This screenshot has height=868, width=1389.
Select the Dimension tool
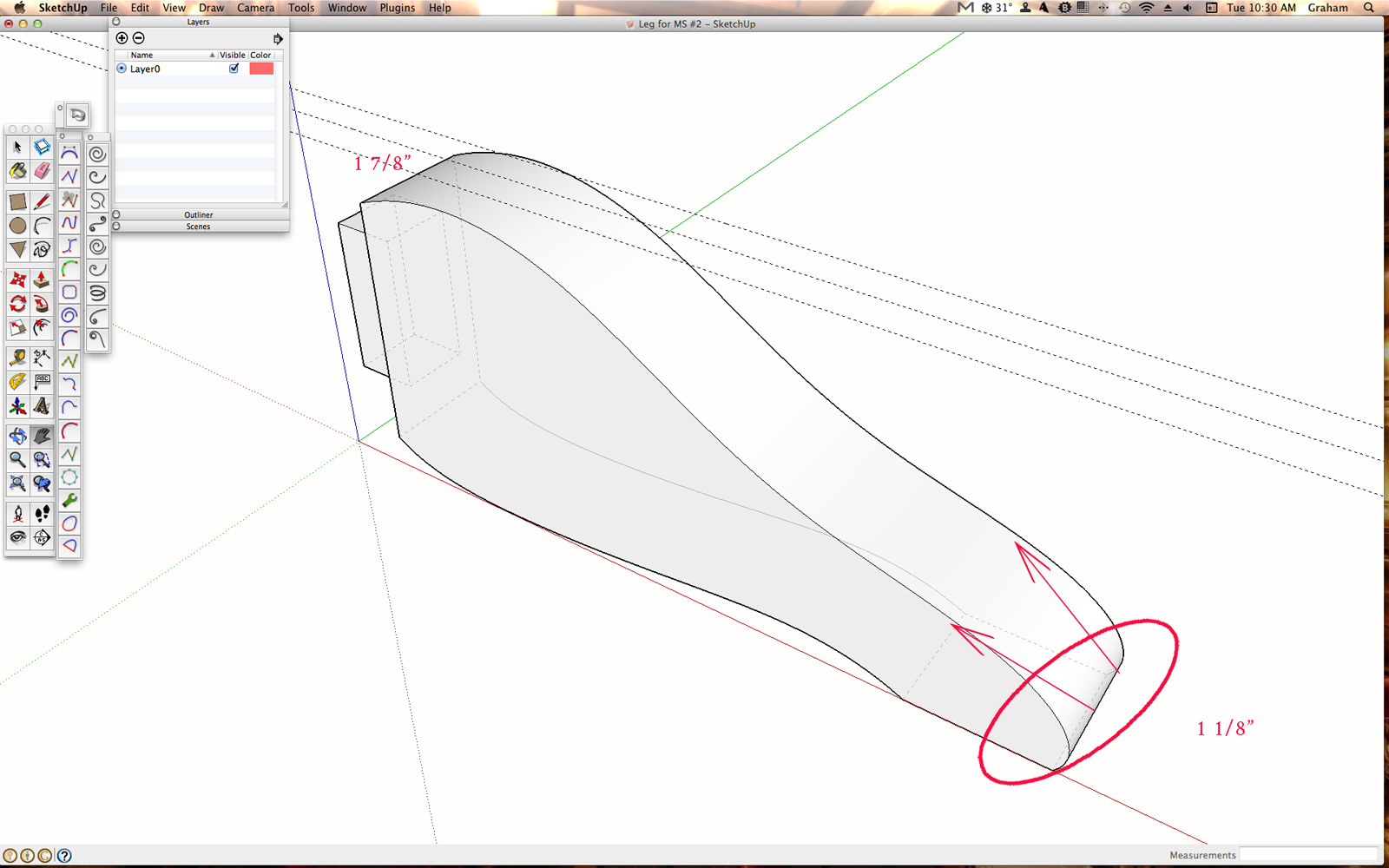point(42,358)
